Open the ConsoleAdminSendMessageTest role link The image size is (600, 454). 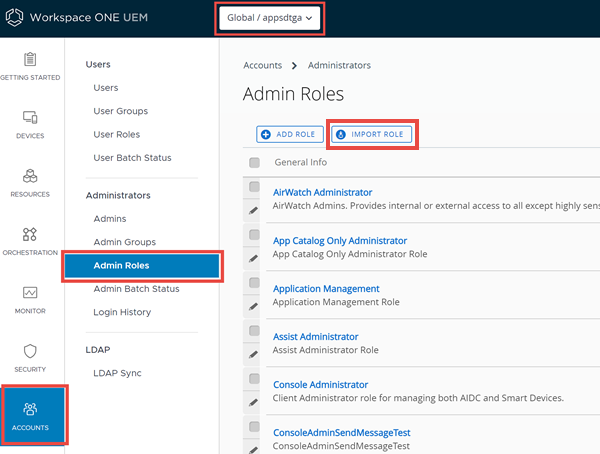pyautogui.click(x=341, y=433)
